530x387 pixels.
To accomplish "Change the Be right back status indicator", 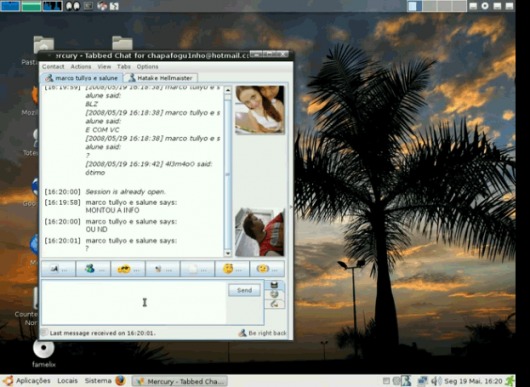I will point(263,333).
